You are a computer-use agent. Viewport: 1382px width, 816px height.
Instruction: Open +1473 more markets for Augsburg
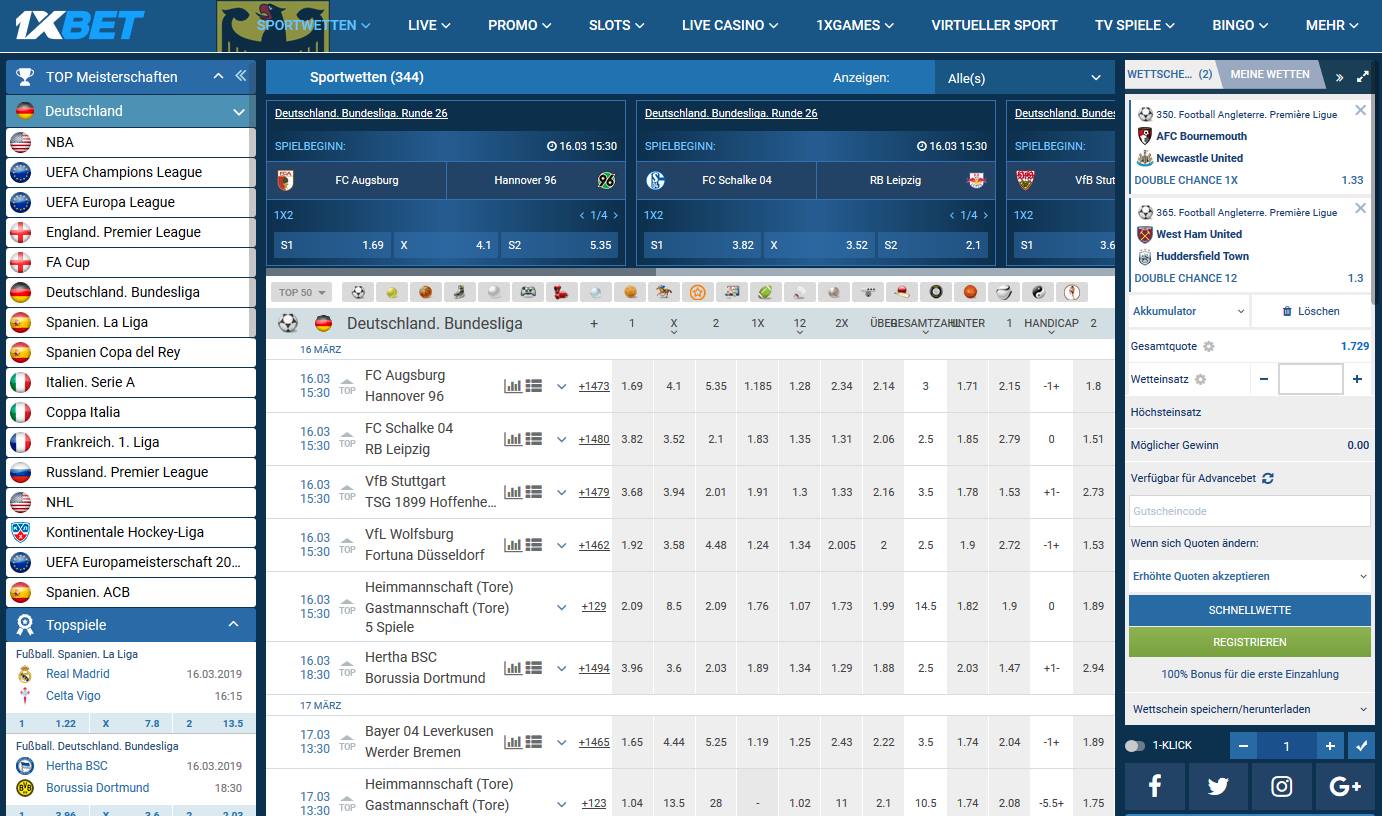(x=594, y=386)
